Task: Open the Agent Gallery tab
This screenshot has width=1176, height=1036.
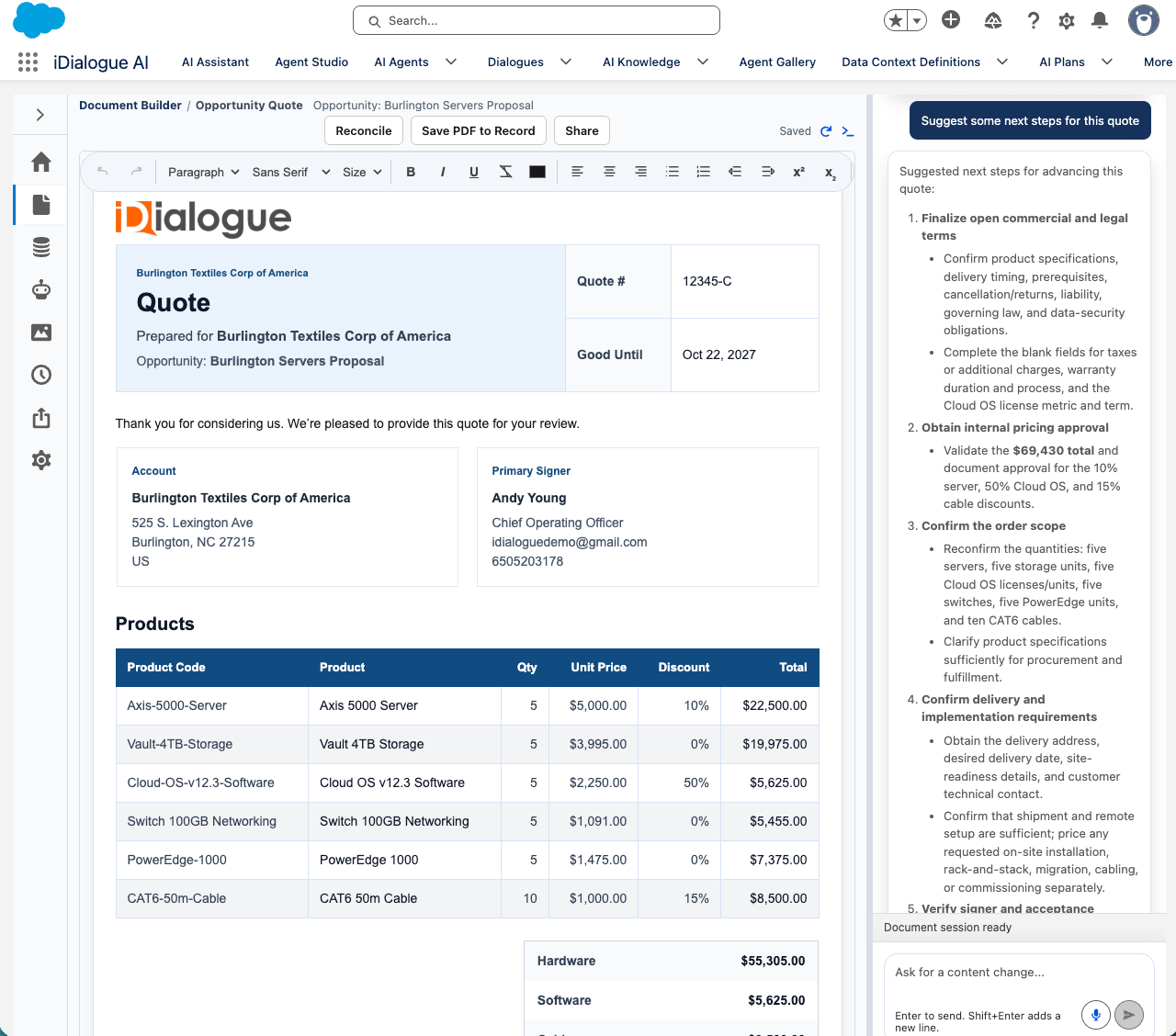Action: coord(777,62)
